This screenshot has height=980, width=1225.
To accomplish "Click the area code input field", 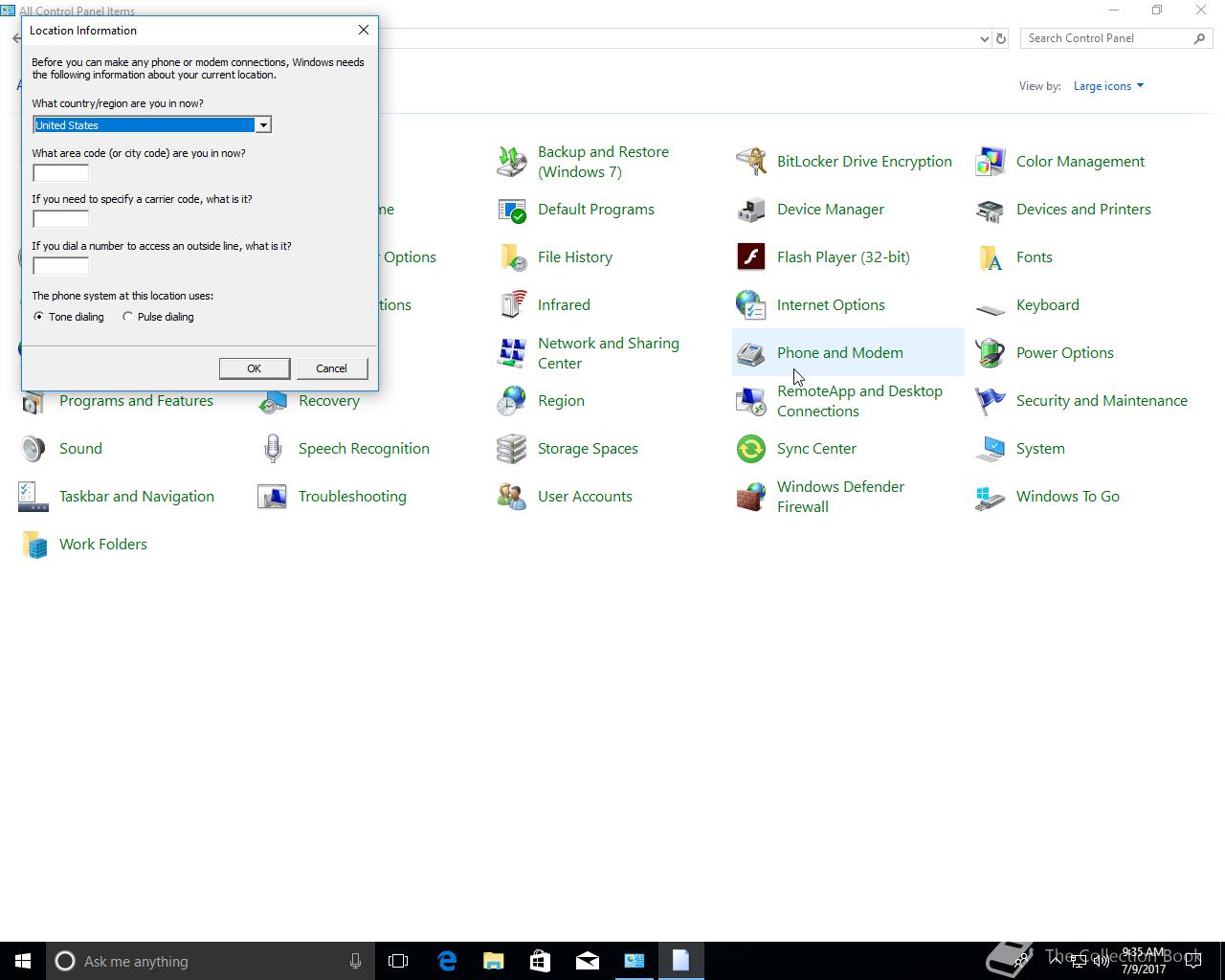I will [60, 172].
